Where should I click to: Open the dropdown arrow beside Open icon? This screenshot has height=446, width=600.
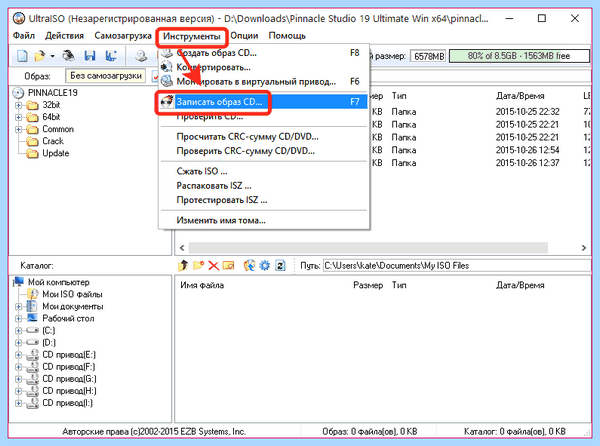click(52, 56)
